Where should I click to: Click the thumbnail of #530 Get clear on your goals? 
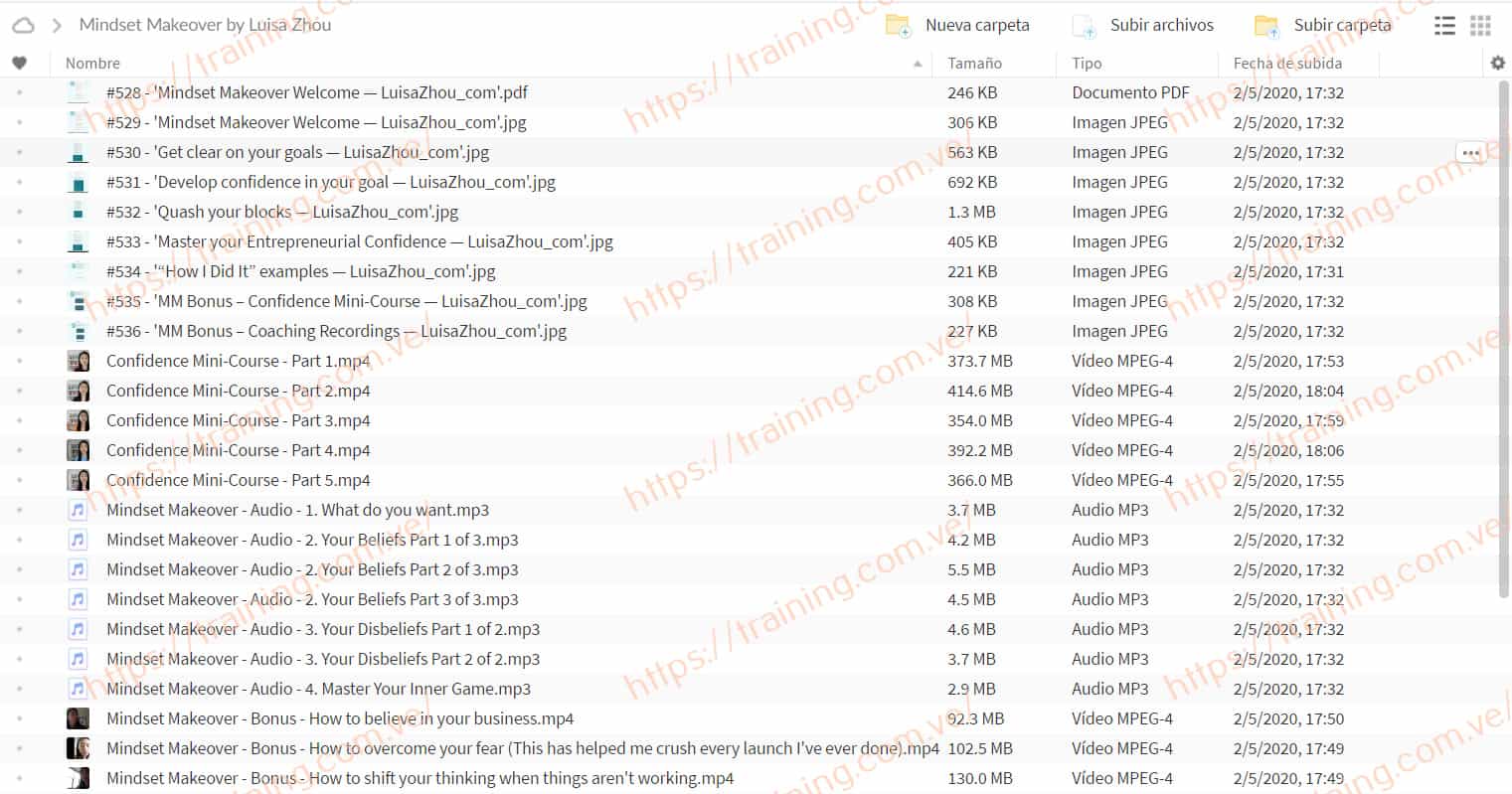click(78, 152)
